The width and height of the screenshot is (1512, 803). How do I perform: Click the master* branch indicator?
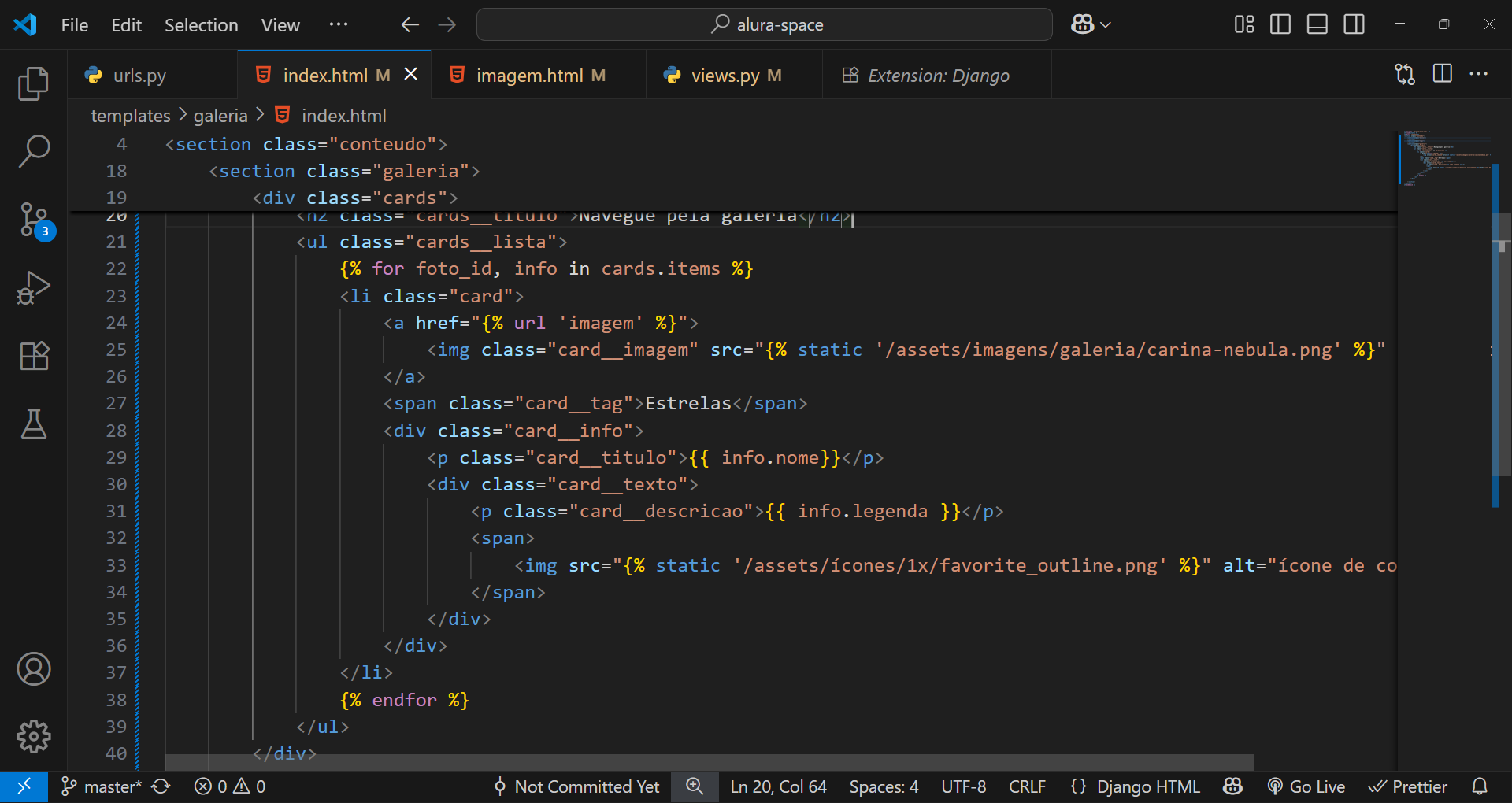tap(102, 786)
